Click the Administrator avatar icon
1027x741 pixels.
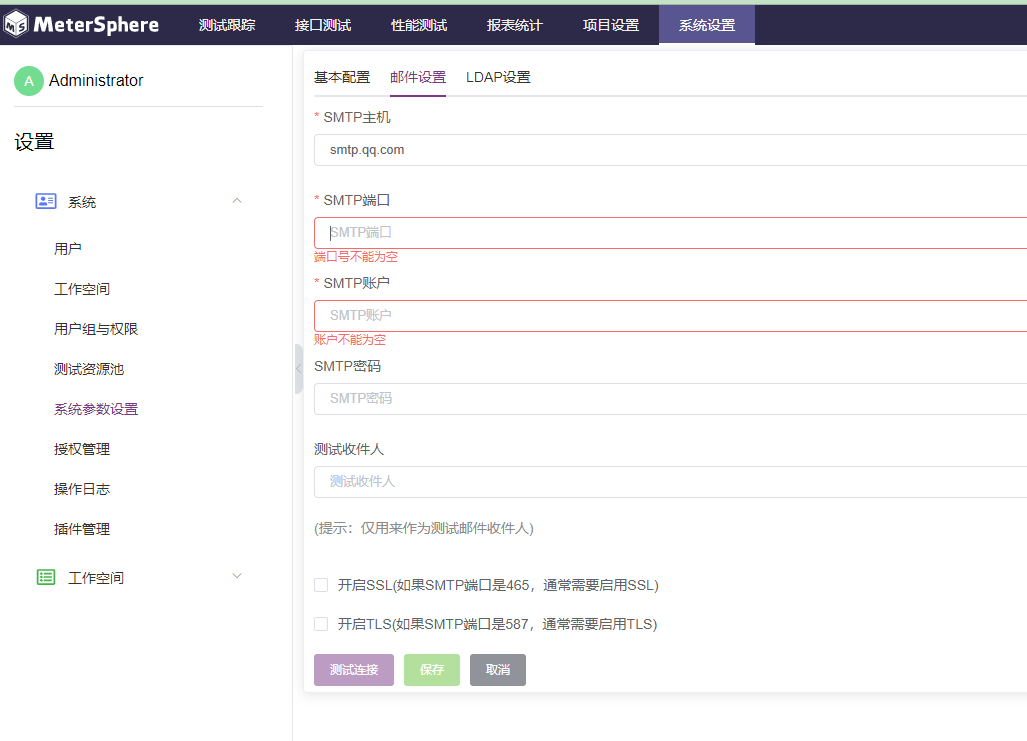(27, 80)
